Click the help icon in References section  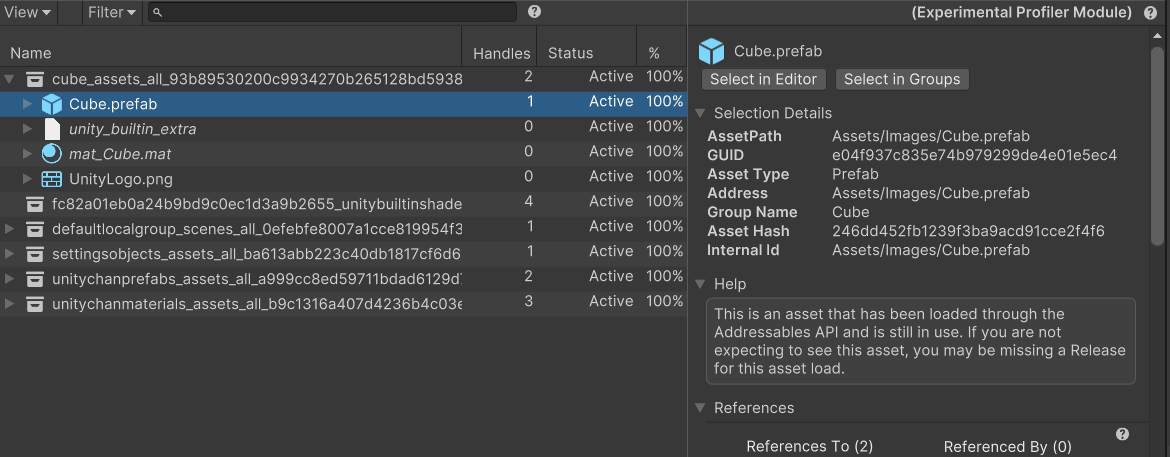pos(1122,434)
